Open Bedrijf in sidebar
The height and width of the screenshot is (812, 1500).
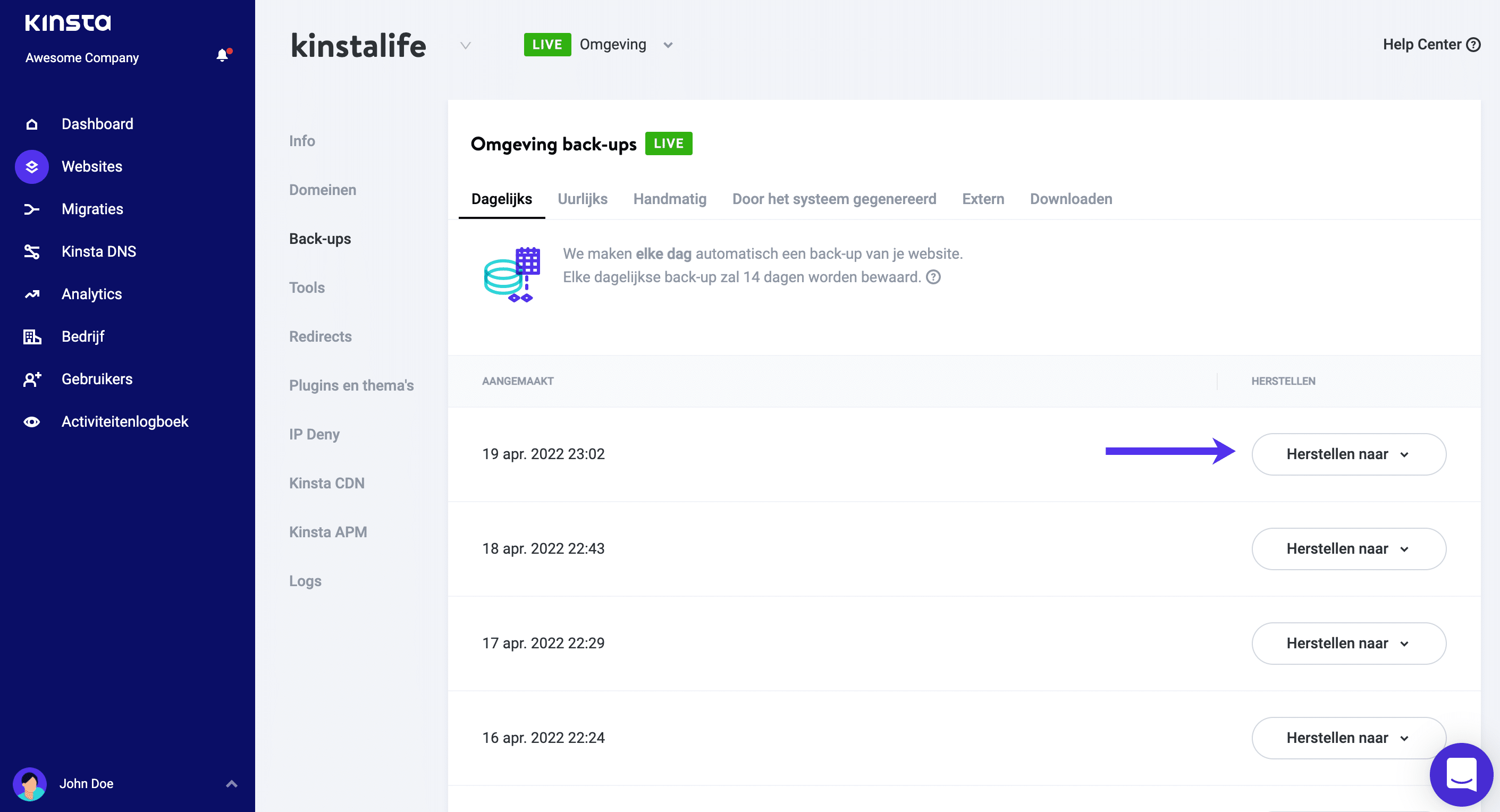(83, 336)
